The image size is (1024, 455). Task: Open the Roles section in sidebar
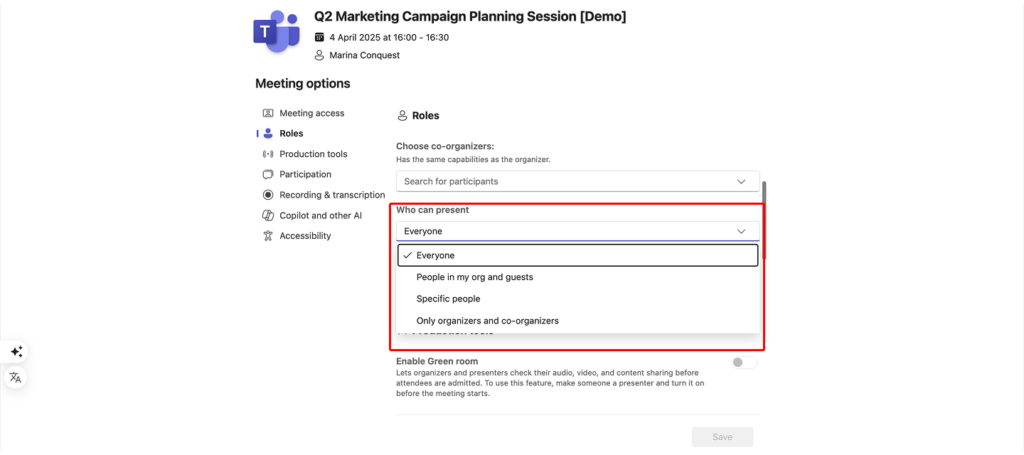[291, 133]
